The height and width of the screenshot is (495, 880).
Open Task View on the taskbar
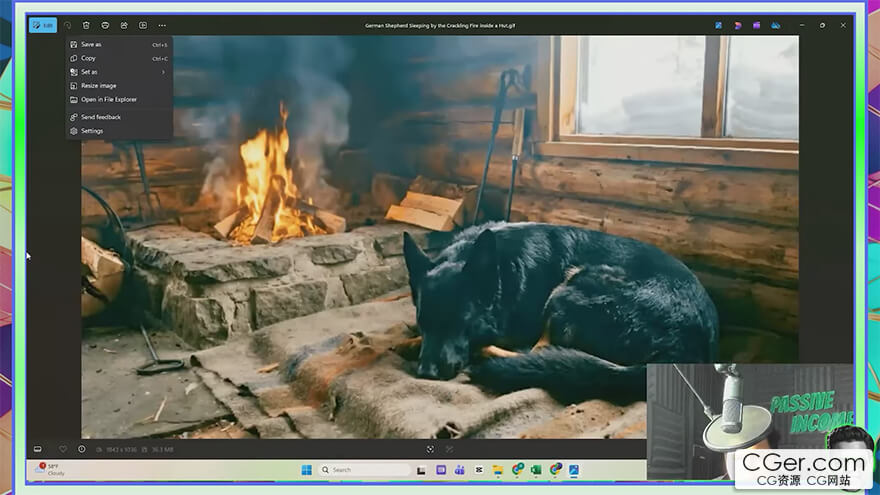click(x=421, y=470)
